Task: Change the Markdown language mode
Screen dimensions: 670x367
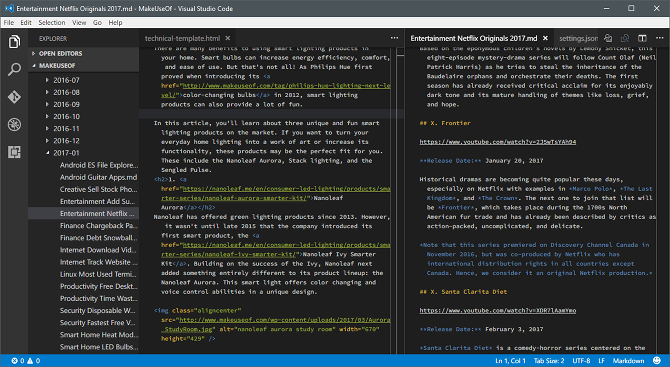Action: coord(628,361)
